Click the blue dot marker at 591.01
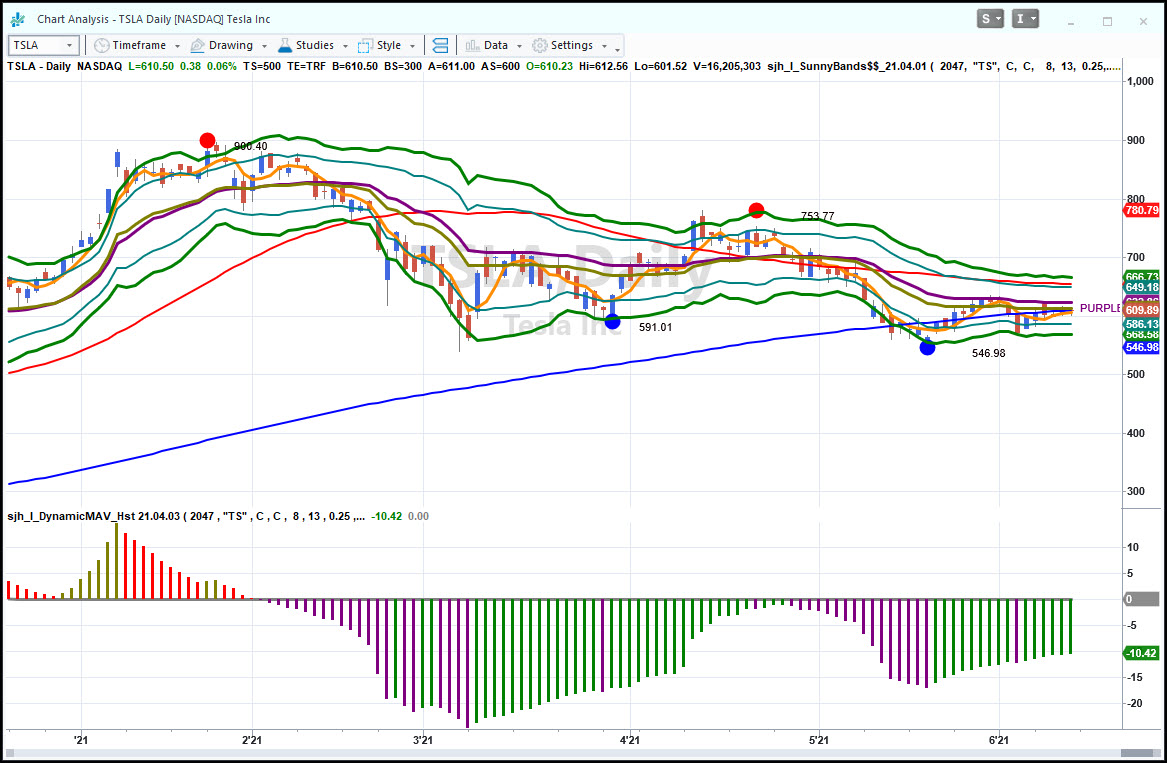Screen dimensions: 1167x763 (x=612, y=322)
